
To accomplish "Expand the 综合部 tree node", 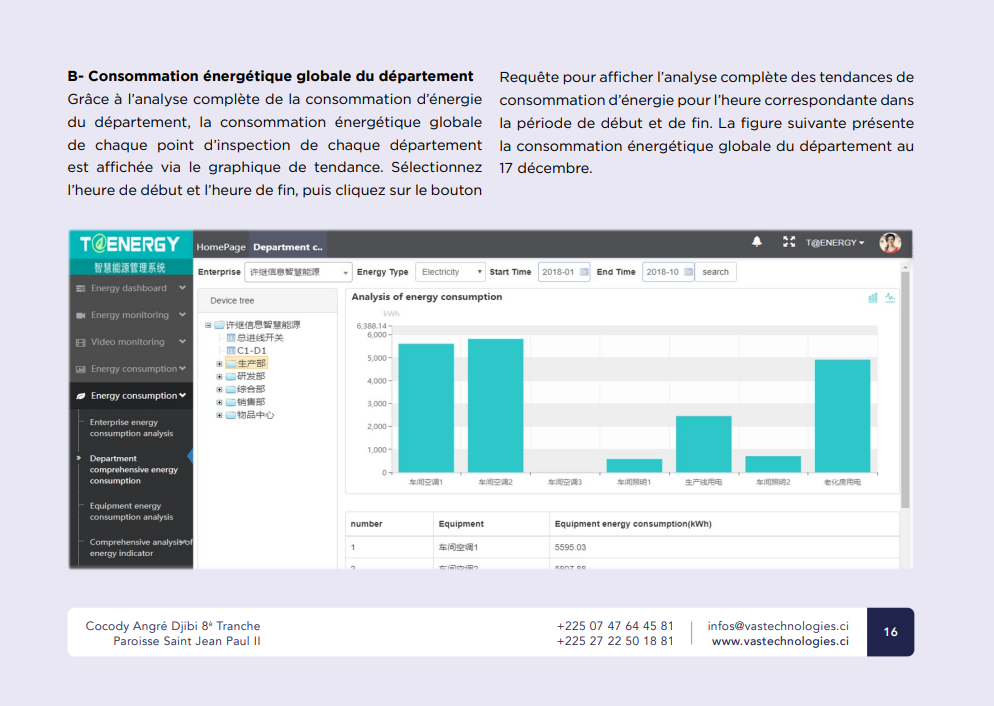I will coord(219,389).
